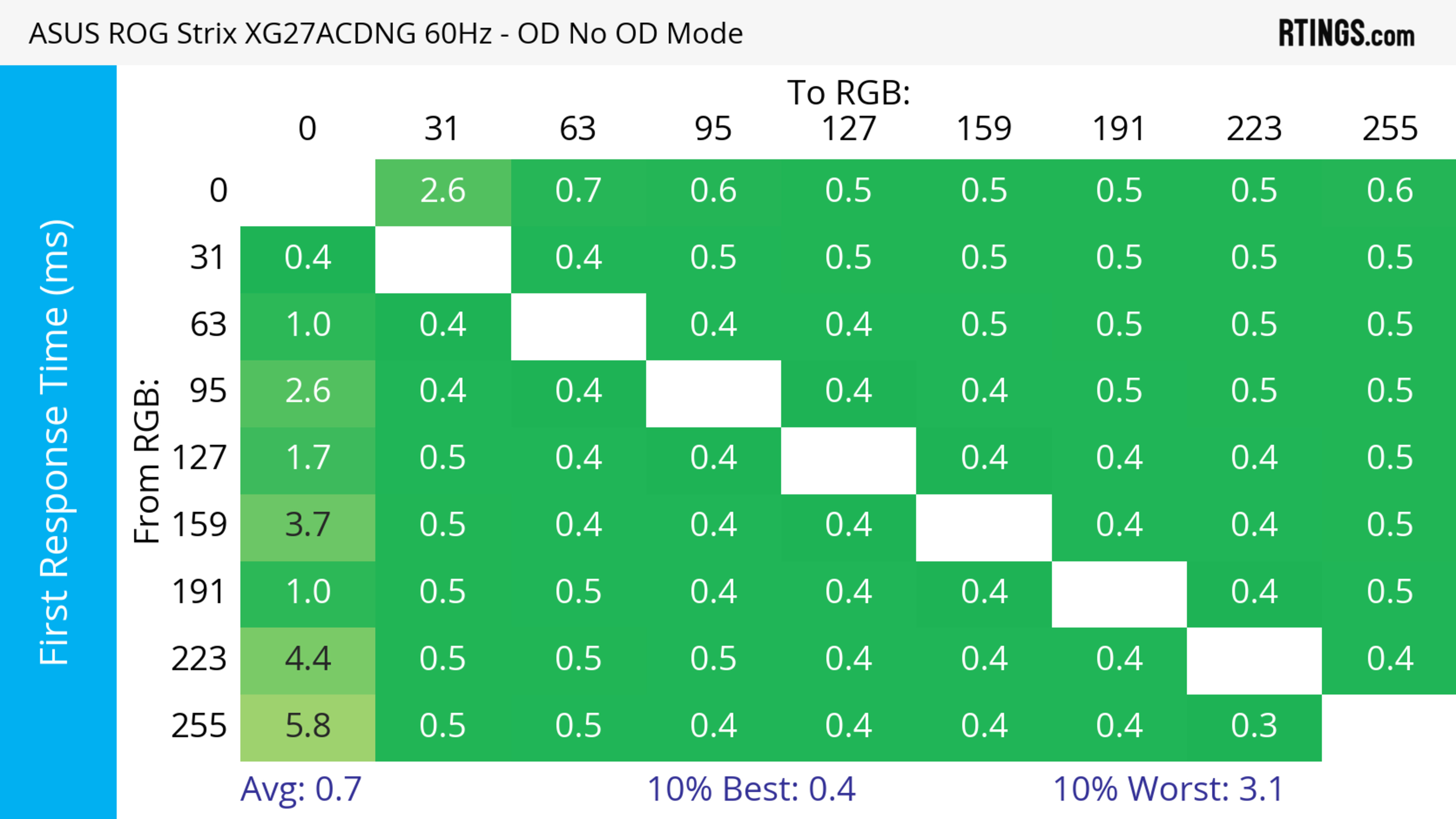Click the '10% Worst: 3.1' summary text
Screen dimensions: 1456x819
[1168, 789]
